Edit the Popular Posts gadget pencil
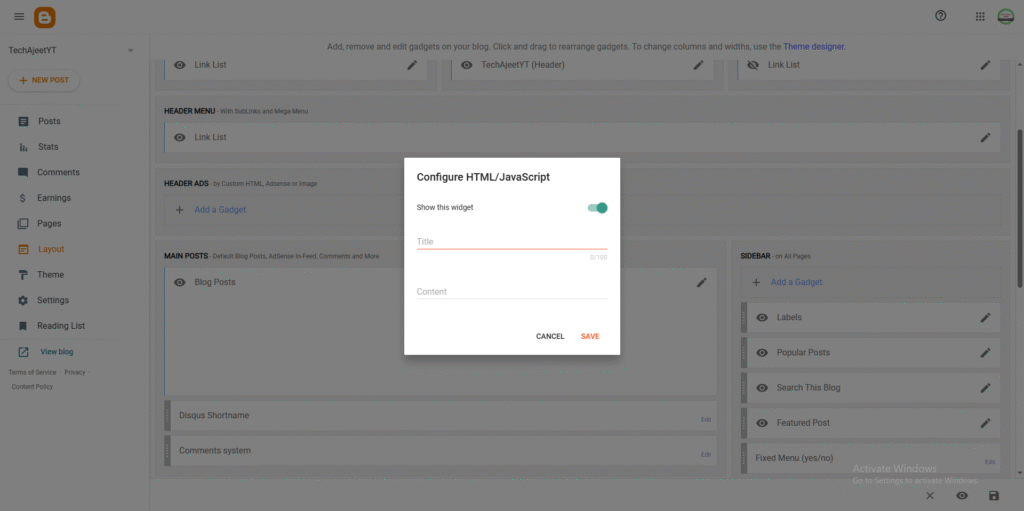The width and height of the screenshot is (1024, 511). [985, 352]
